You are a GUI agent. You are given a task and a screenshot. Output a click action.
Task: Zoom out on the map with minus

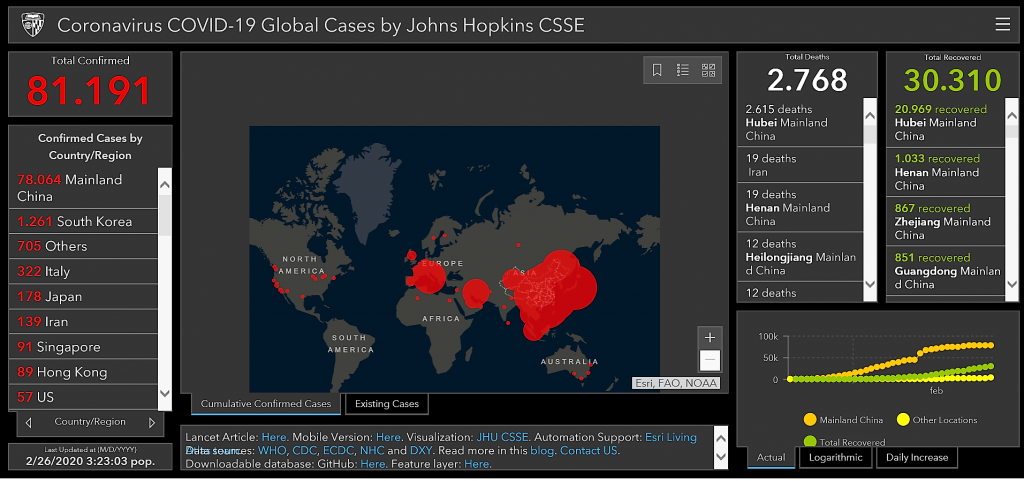[x=710, y=360]
